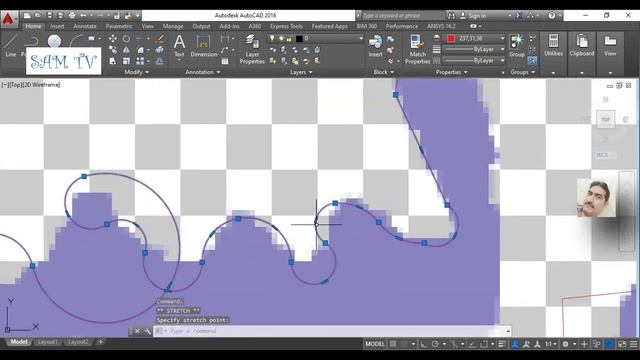Click the ViewCube TOP face
The width and height of the screenshot is (640, 360).
(606, 120)
